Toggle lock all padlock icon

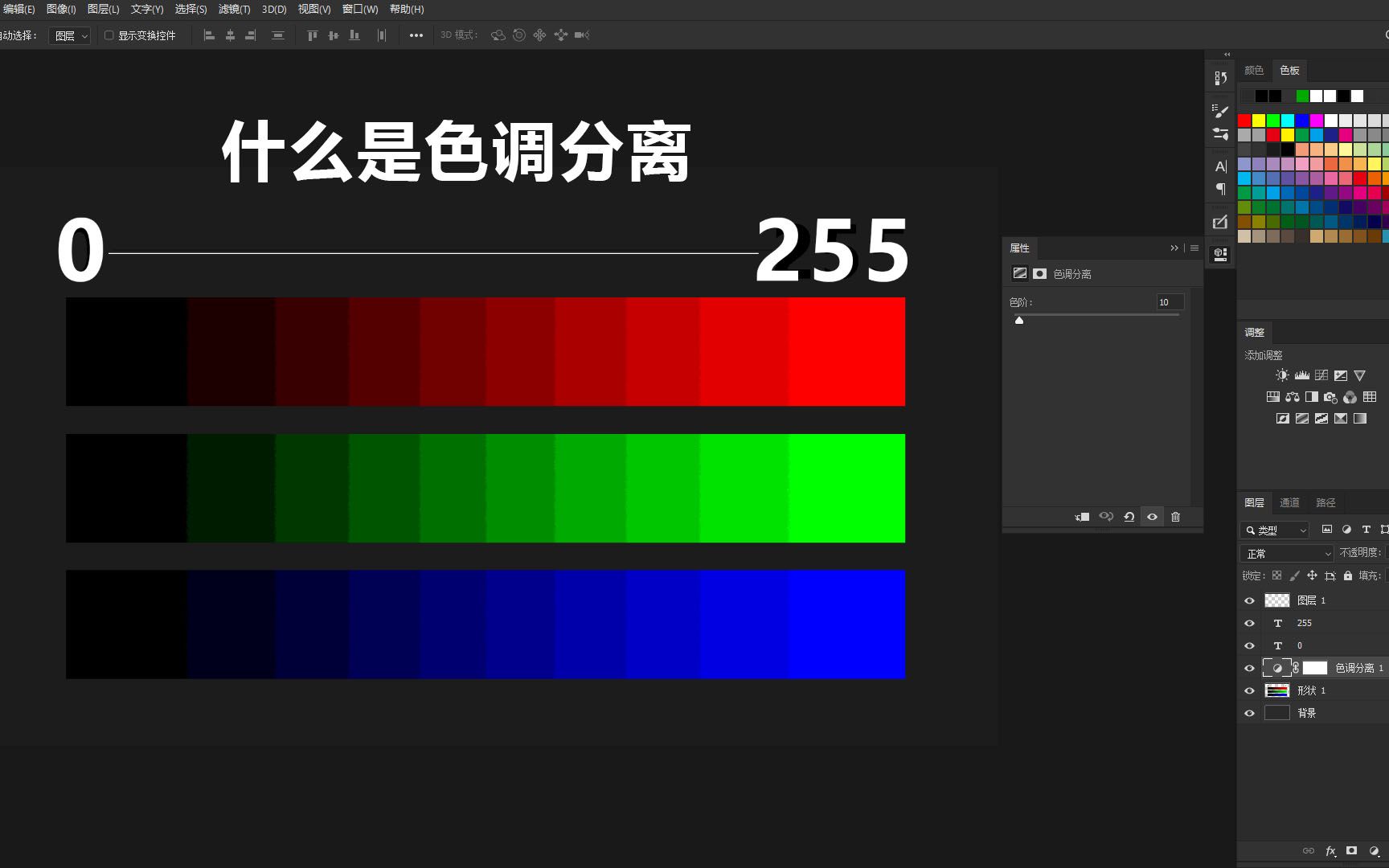1348,575
